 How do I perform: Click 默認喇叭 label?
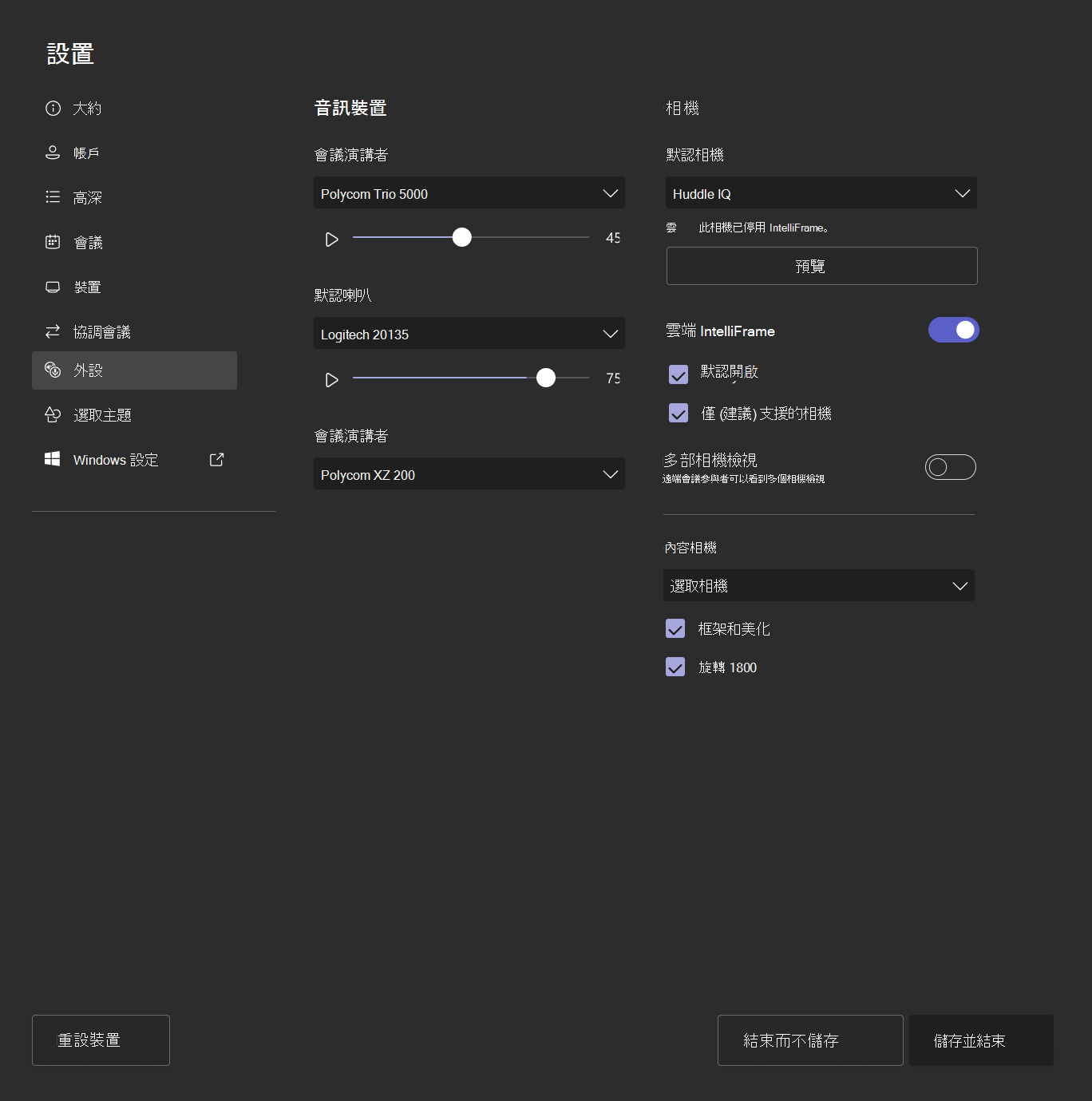[342, 295]
